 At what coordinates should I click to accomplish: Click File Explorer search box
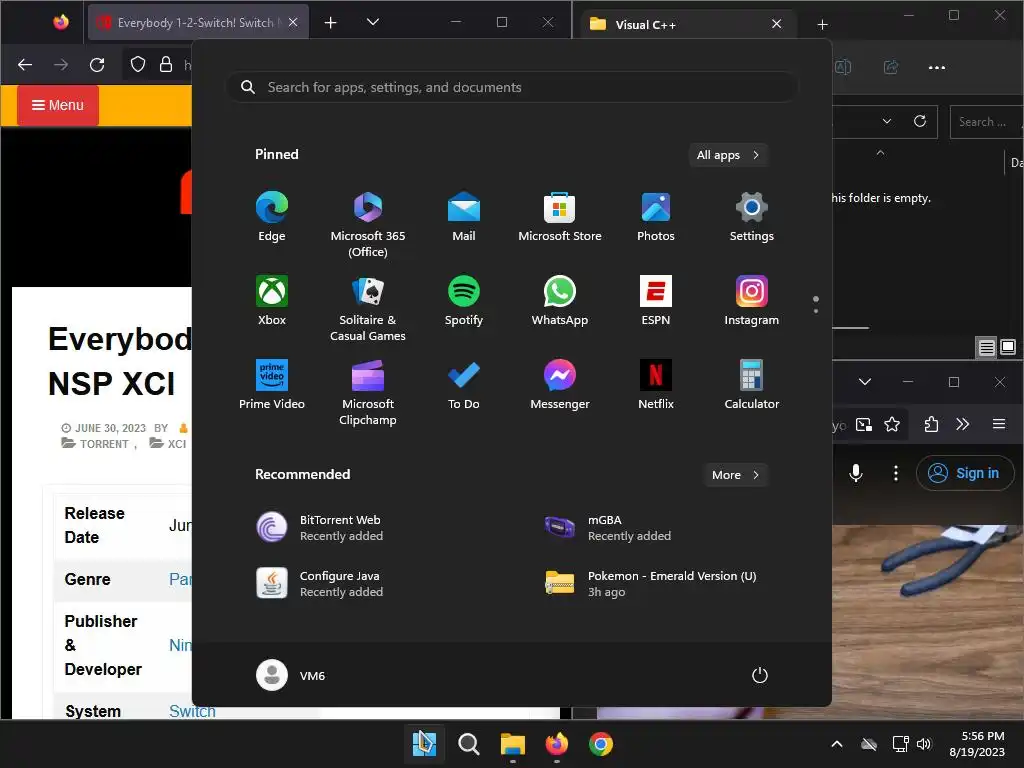pyautogui.click(x=986, y=121)
